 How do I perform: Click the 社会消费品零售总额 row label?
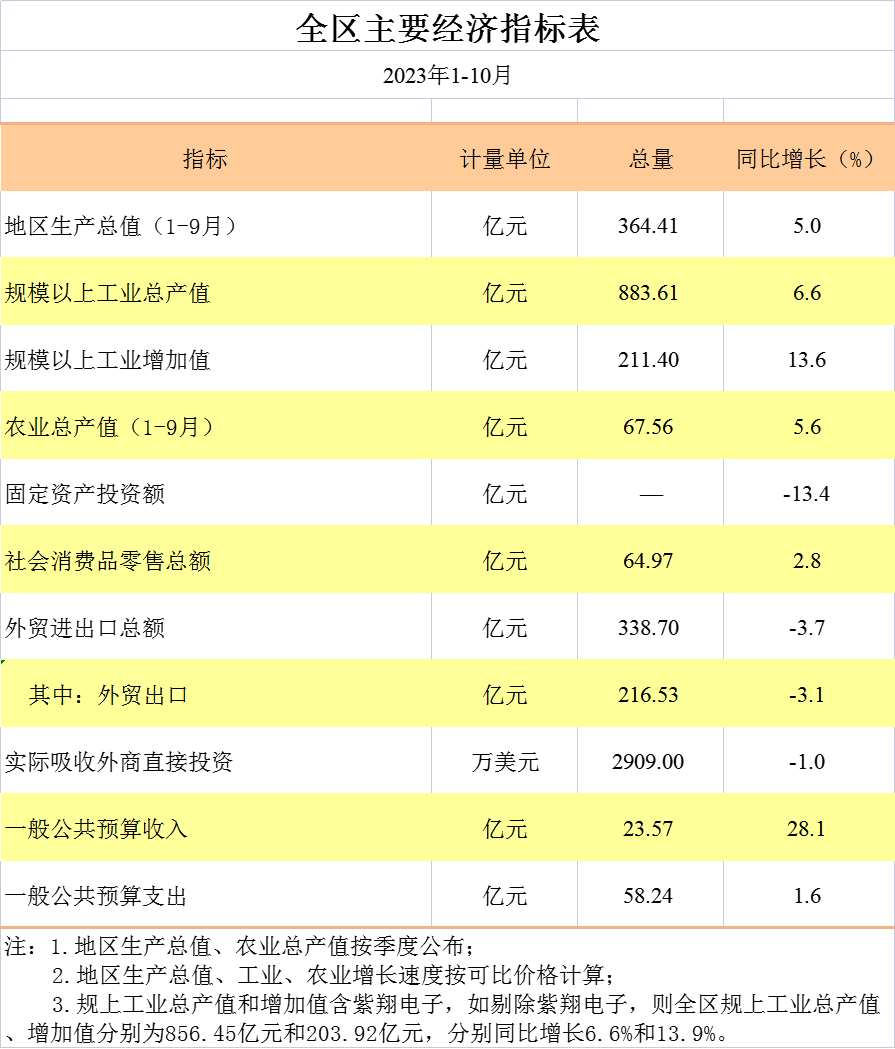pyautogui.click(x=108, y=561)
